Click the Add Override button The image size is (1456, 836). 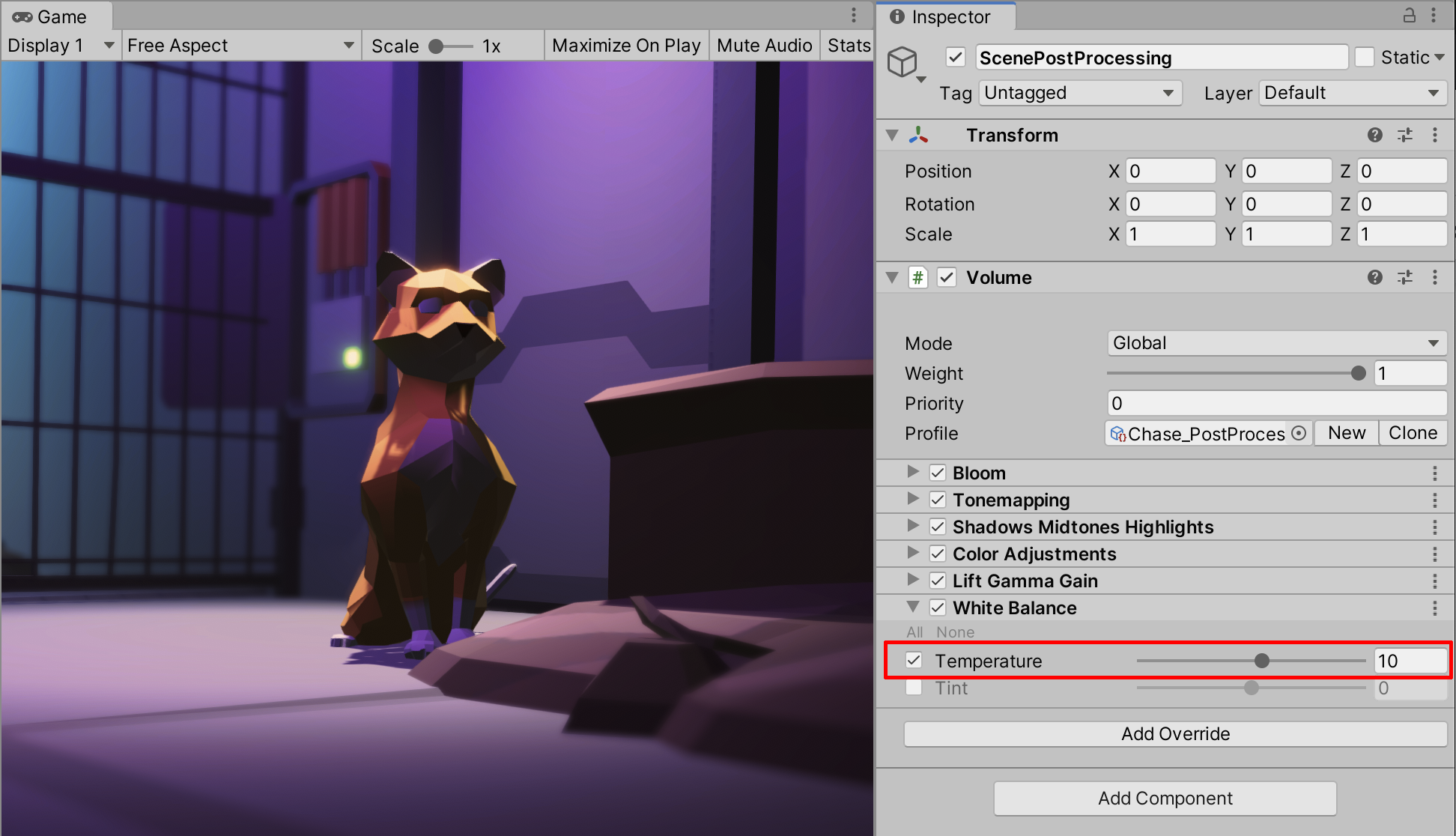click(1174, 734)
